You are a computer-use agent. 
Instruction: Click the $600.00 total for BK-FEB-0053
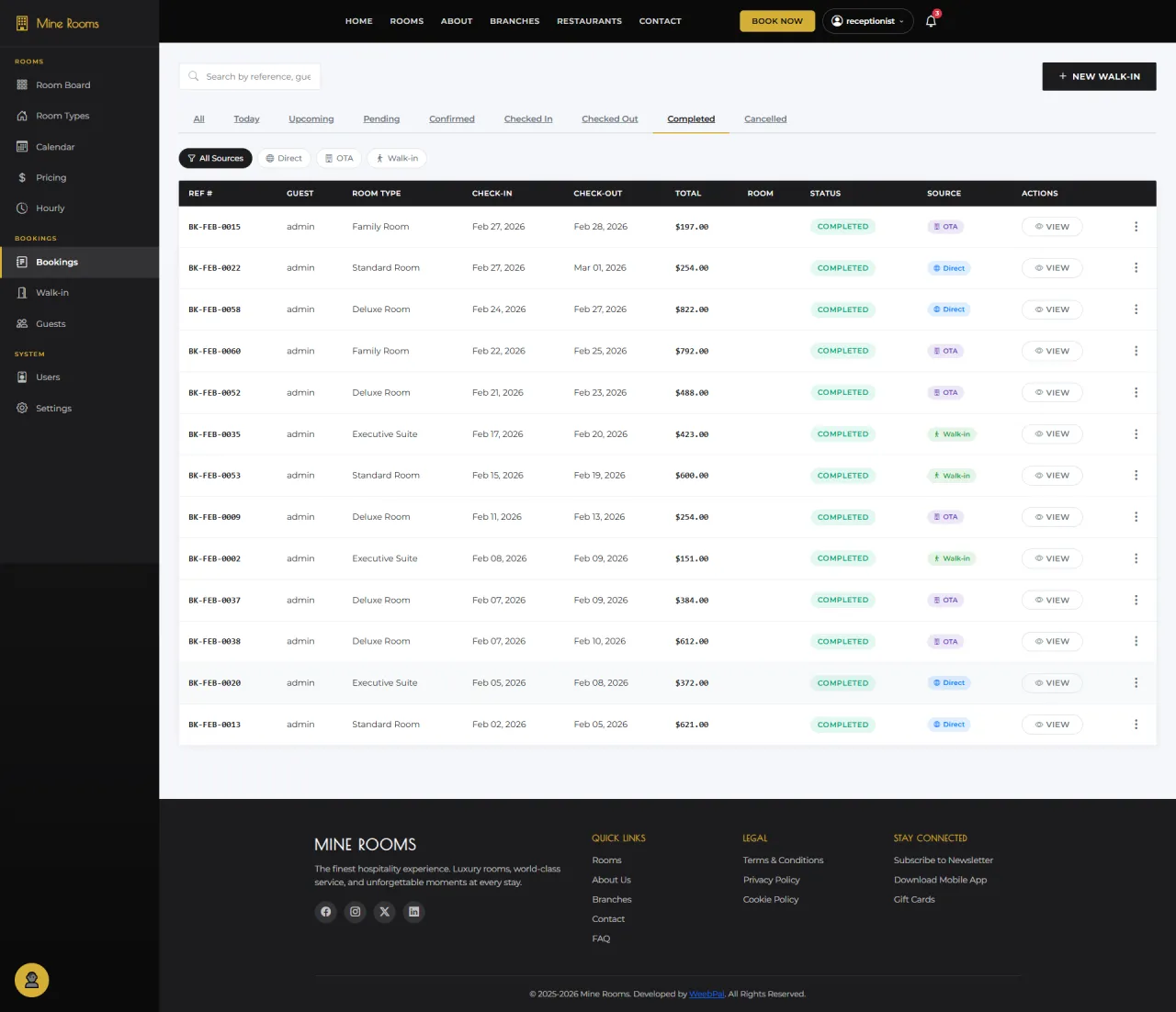[692, 476]
